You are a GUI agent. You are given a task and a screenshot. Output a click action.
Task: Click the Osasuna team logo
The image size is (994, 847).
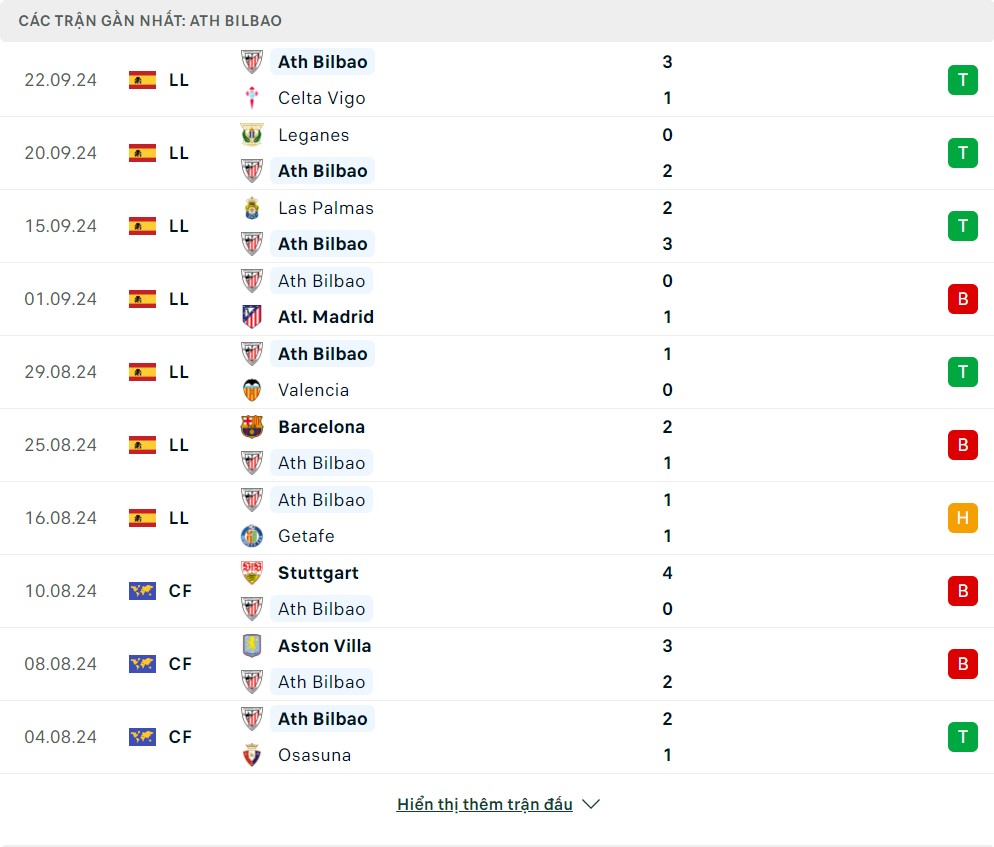(252, 755)
